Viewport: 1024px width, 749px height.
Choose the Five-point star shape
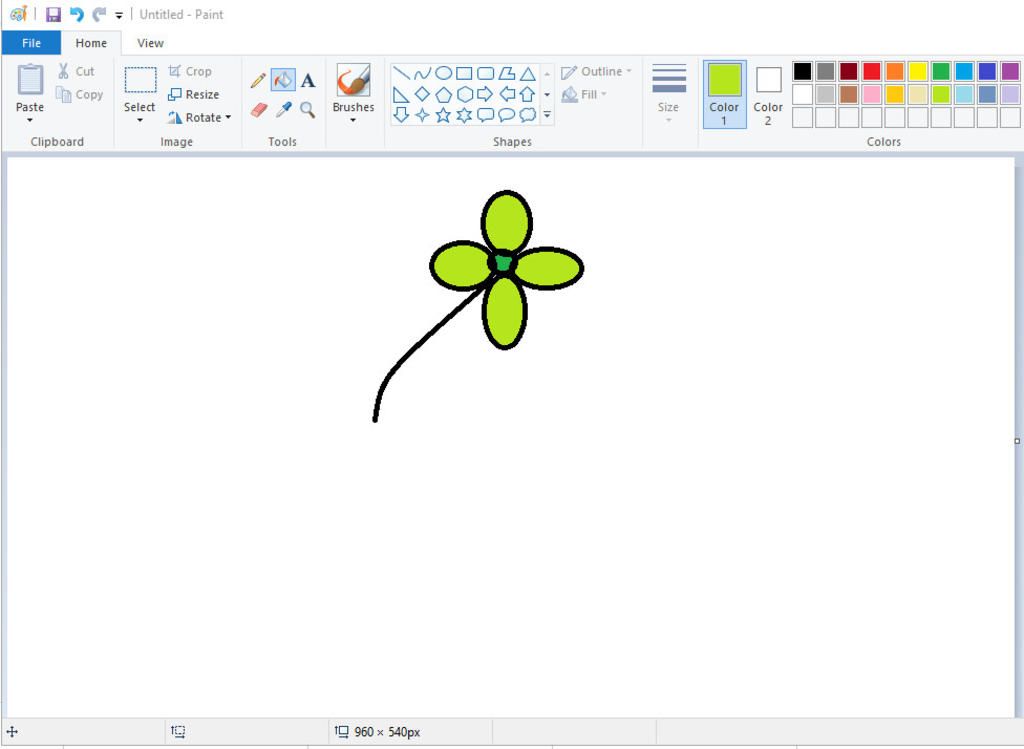tap(443, 116)
